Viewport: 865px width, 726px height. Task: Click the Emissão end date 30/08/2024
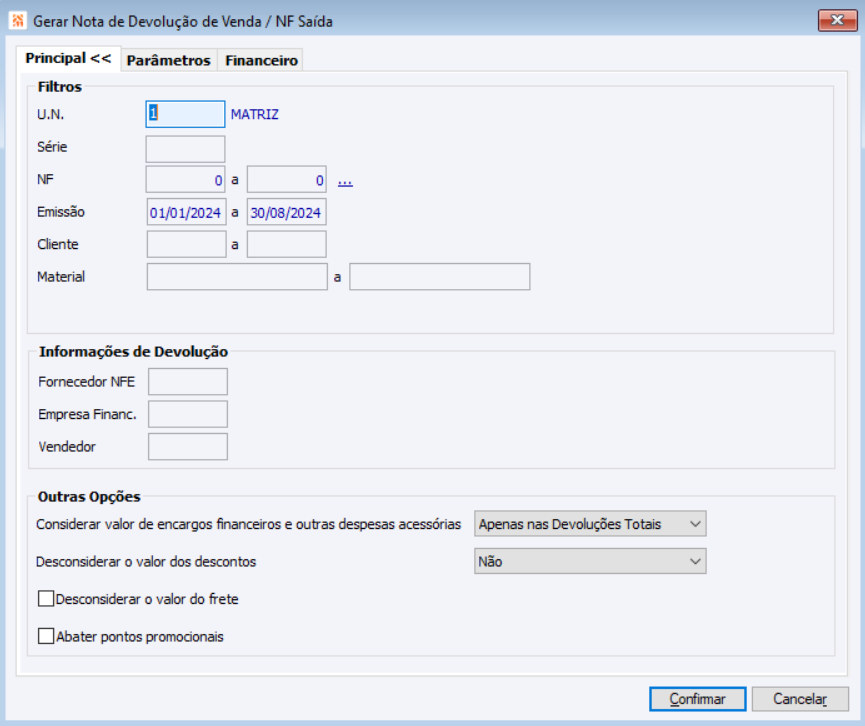coord(286,212)
